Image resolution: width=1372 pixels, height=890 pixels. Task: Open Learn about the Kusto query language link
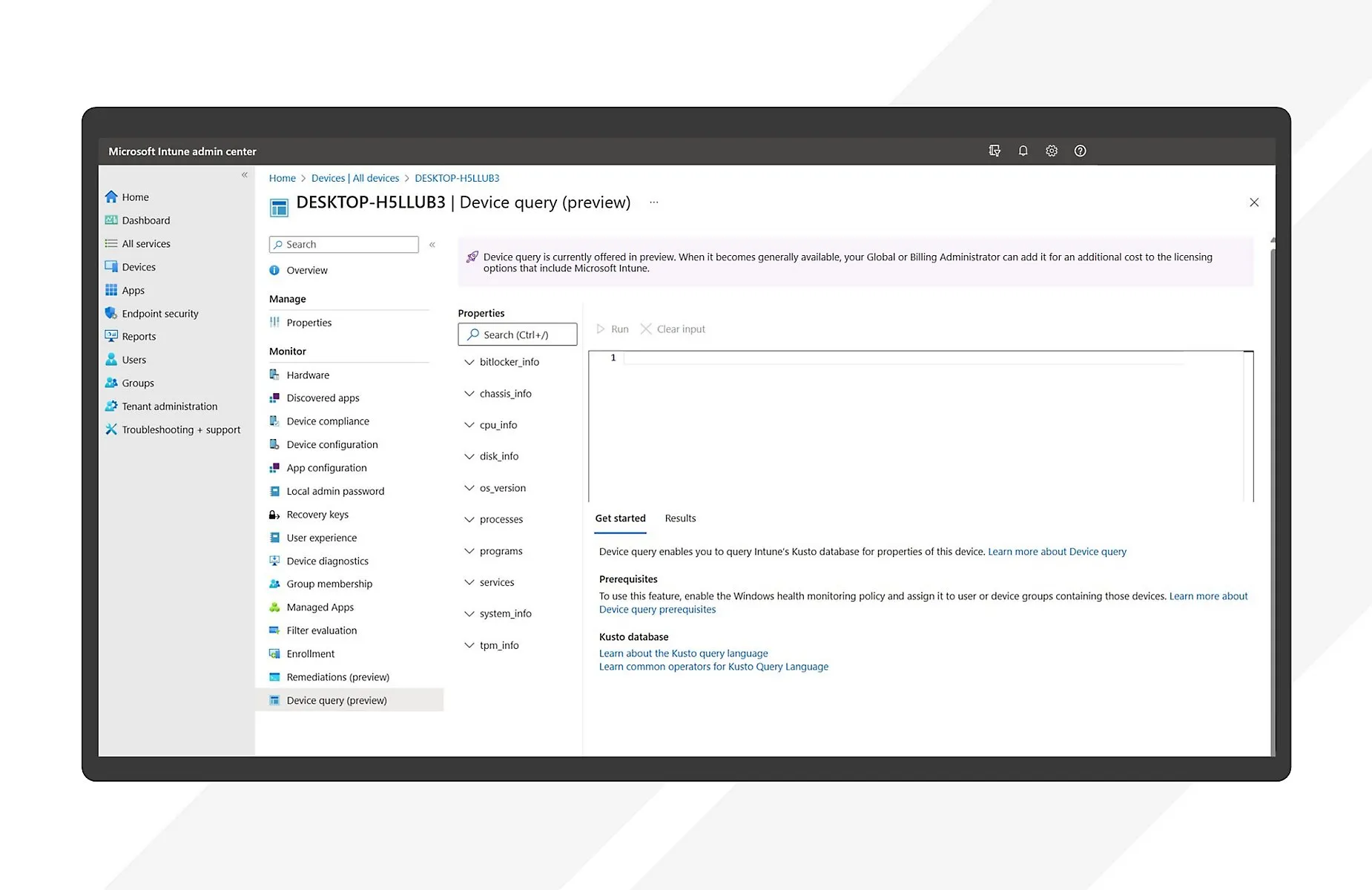click(683, 653)
